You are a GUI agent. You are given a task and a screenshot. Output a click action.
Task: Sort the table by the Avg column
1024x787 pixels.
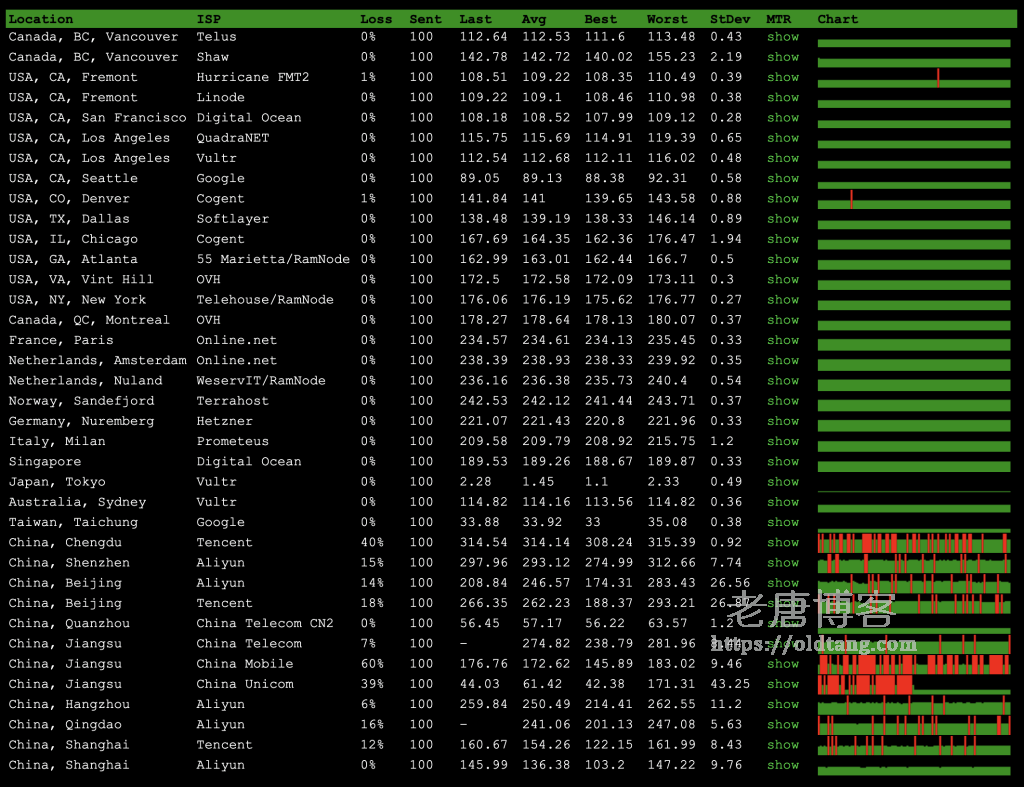[532, 17]
